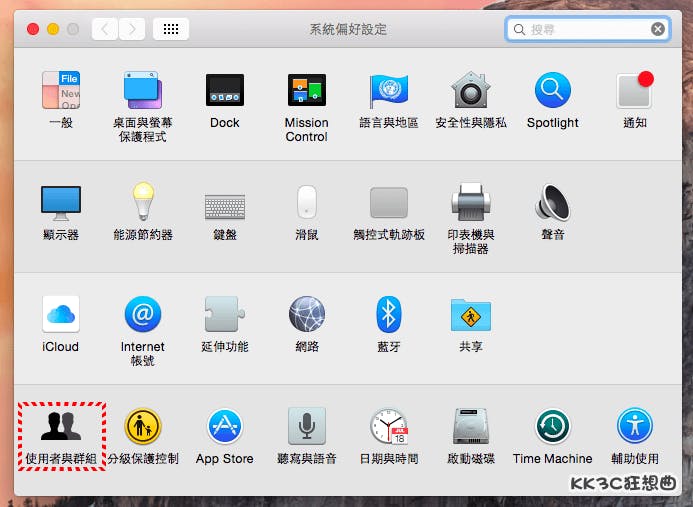The width and height of the screenshot is (693, 507).
Task: Focus the 搜尋 search field
Action: pyautogui.click(x=588, y=29)
